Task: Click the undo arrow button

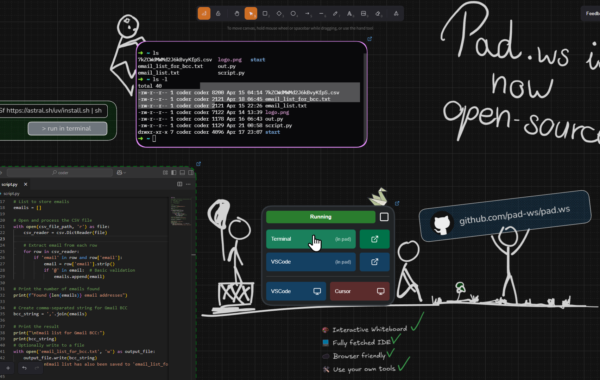Action: [x=24, y=368]
